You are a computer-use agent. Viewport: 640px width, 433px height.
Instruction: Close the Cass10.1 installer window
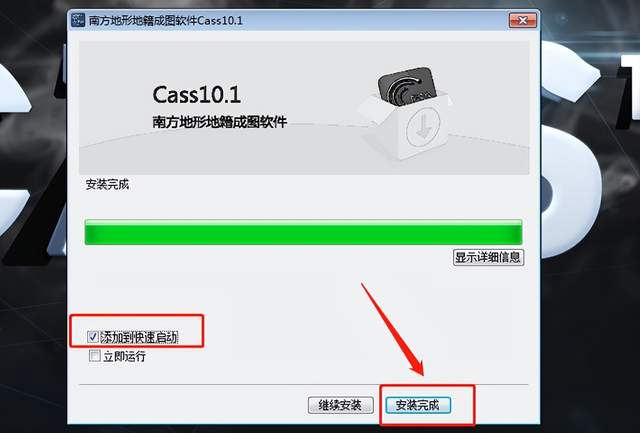(522, 20)
